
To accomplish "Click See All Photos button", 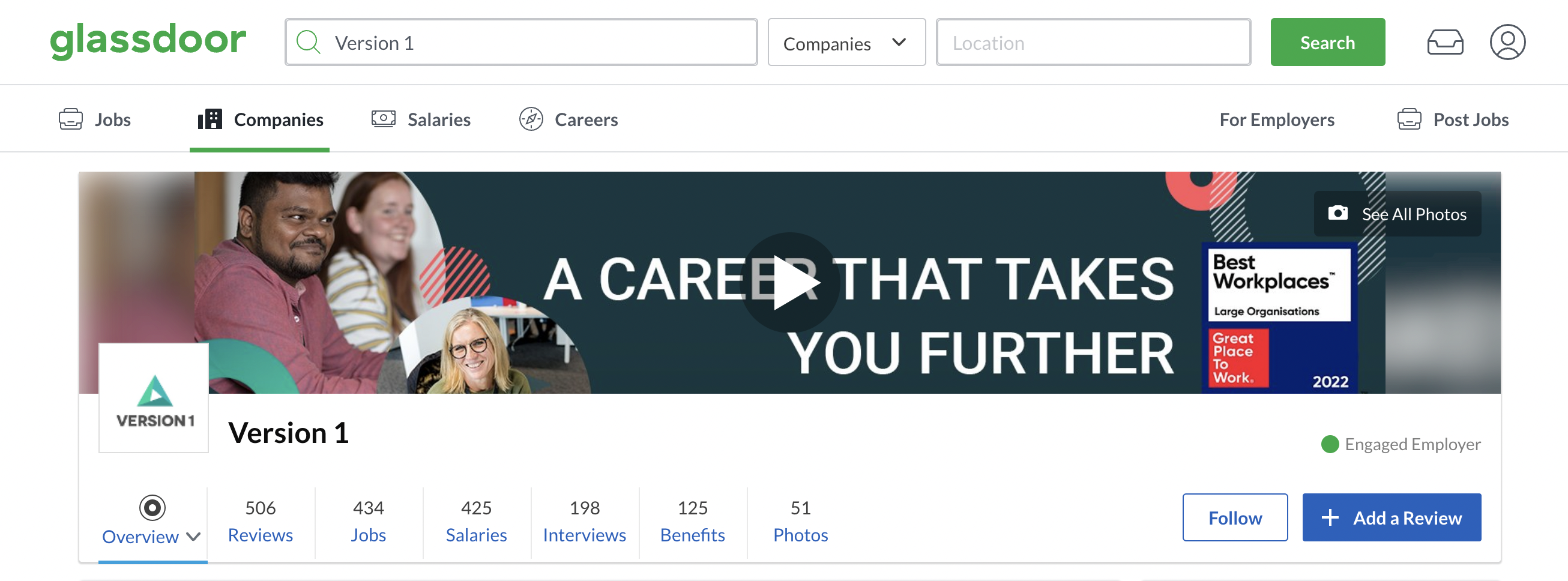I will tap(1397, 214).
